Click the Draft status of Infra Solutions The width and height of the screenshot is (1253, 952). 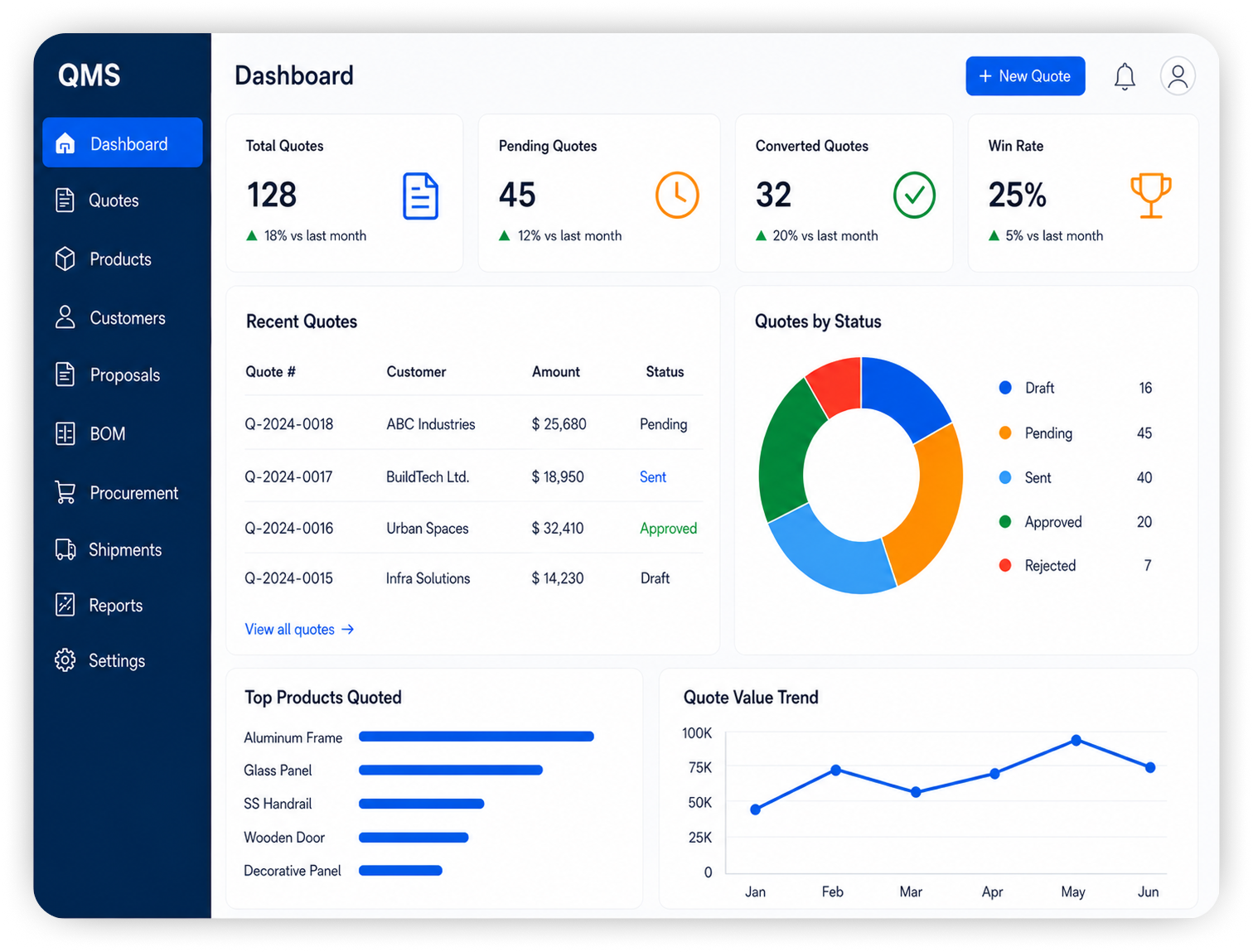pos(655,578)
